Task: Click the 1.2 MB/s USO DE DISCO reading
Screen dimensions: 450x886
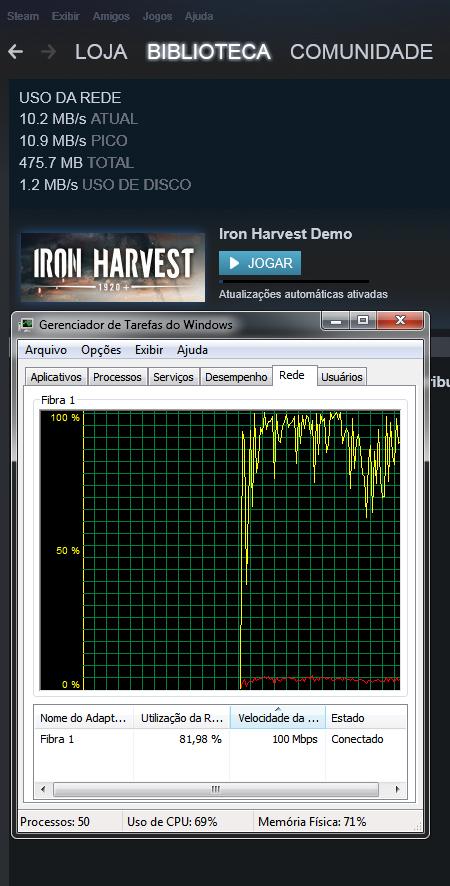Action: [105, 184]
